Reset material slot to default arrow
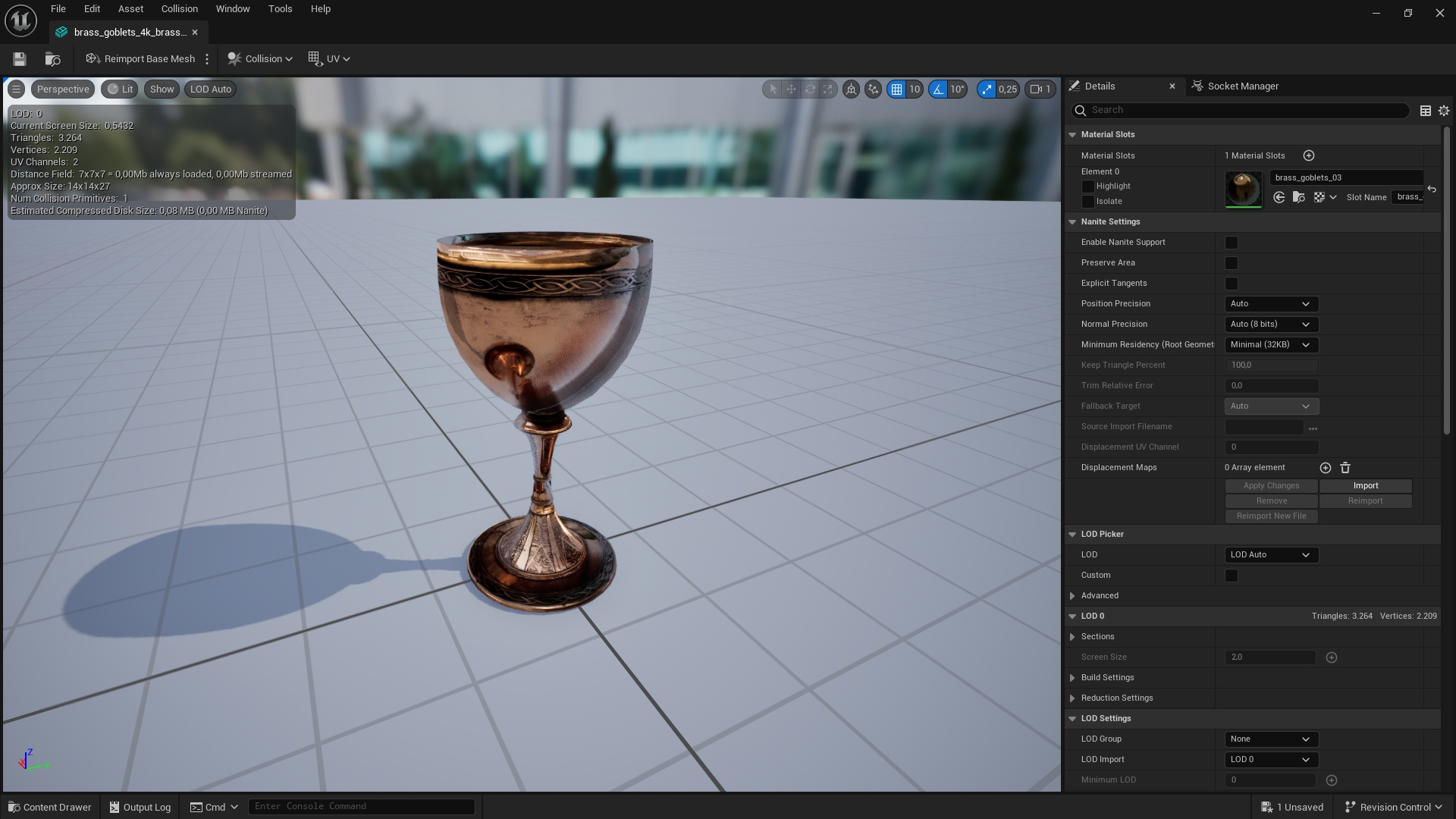Screen dimensions: 1456x819 [1432, 189]
